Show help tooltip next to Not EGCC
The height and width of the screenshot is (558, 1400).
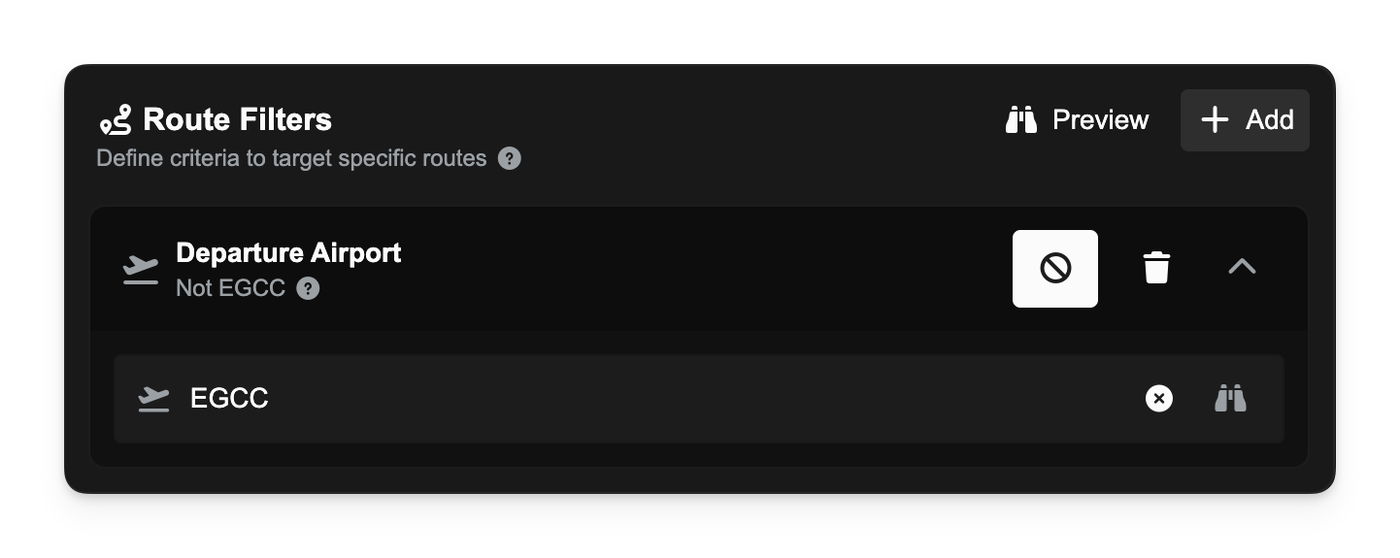pyautogui.click(x=308, y=289)
